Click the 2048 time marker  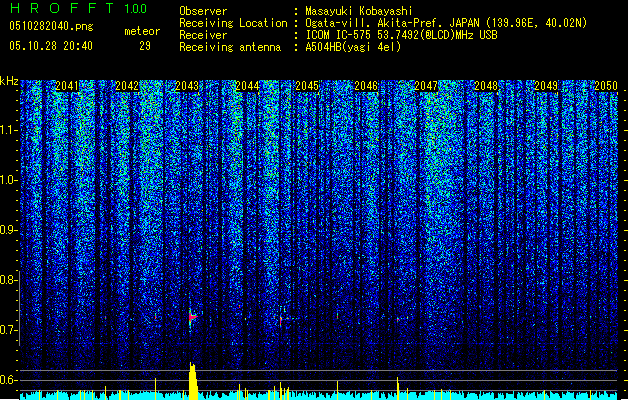(486, 86)
